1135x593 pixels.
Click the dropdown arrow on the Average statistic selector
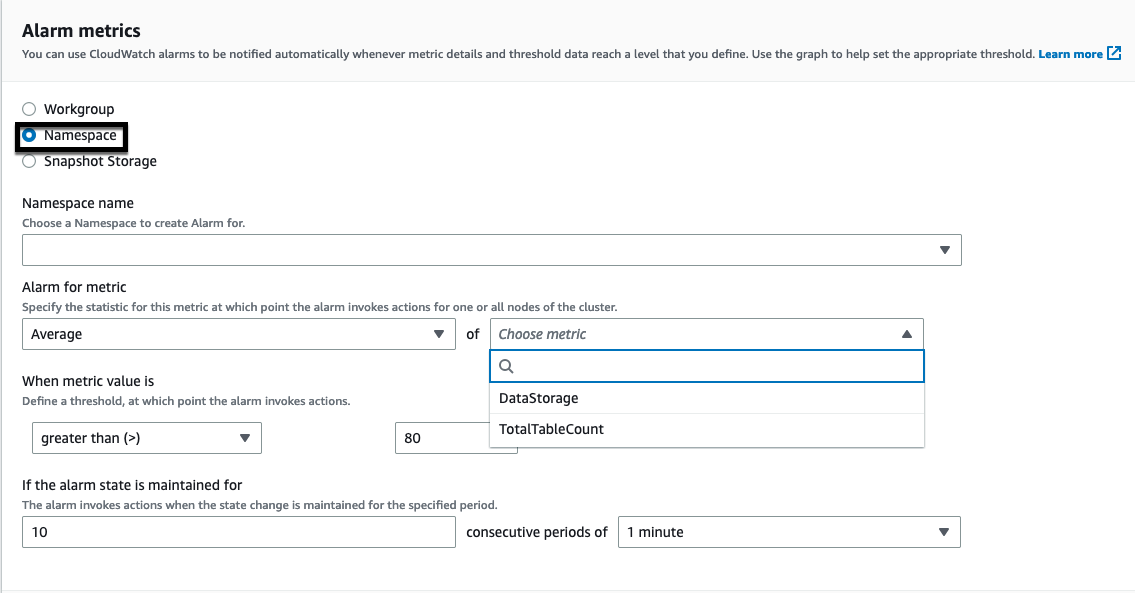click(437, 333)
